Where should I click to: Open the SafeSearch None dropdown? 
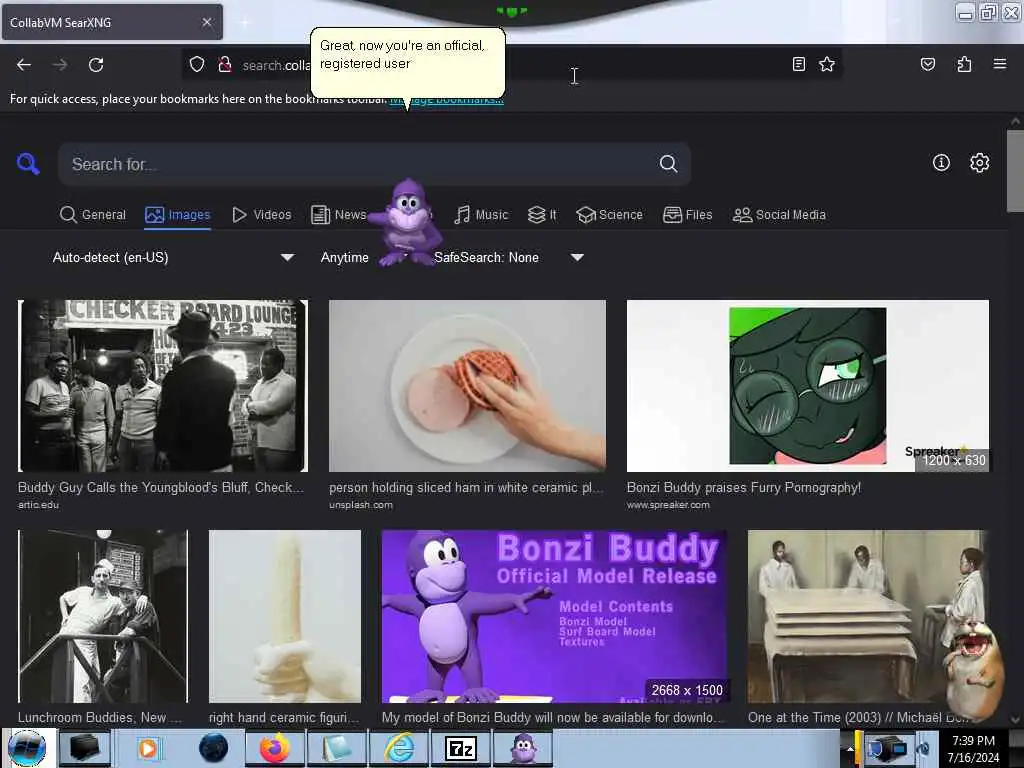click(508, 257)
